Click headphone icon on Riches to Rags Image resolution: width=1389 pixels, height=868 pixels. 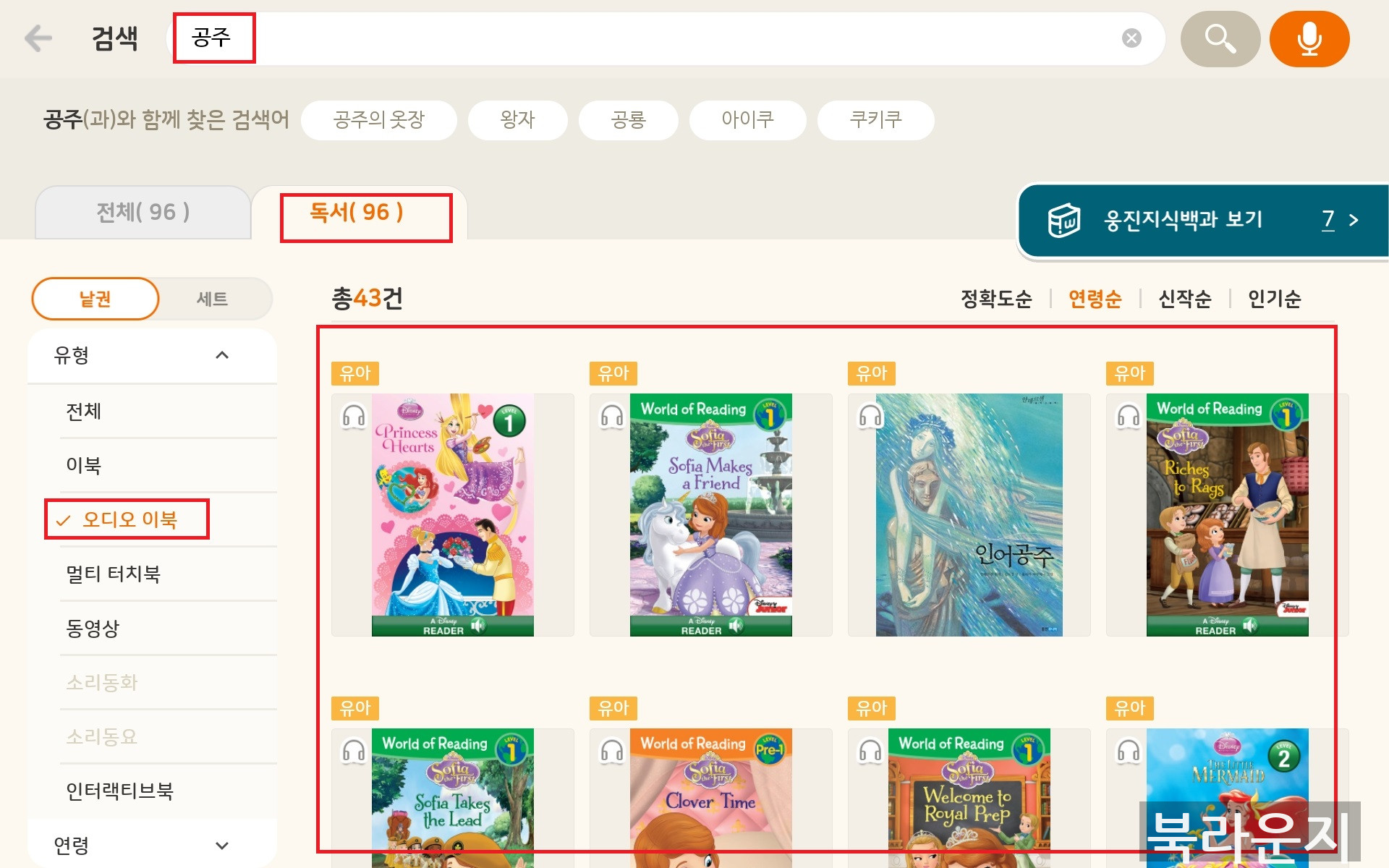pyautogui.click(x=1129, y=417)
